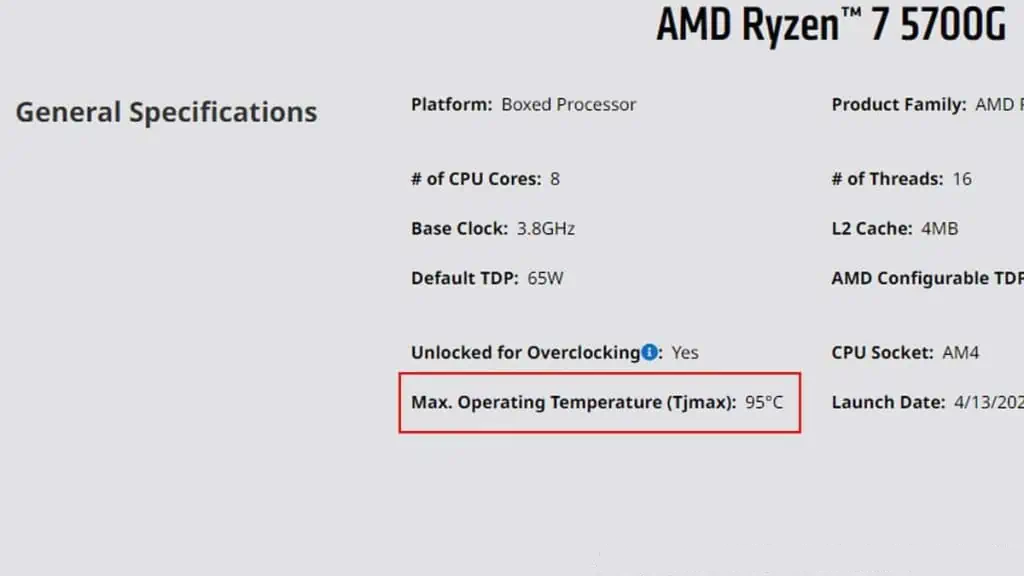The width and height of the screenshot is (1024, 576).
Task: Click the Boxed Processor value
Action: [568, 104]
